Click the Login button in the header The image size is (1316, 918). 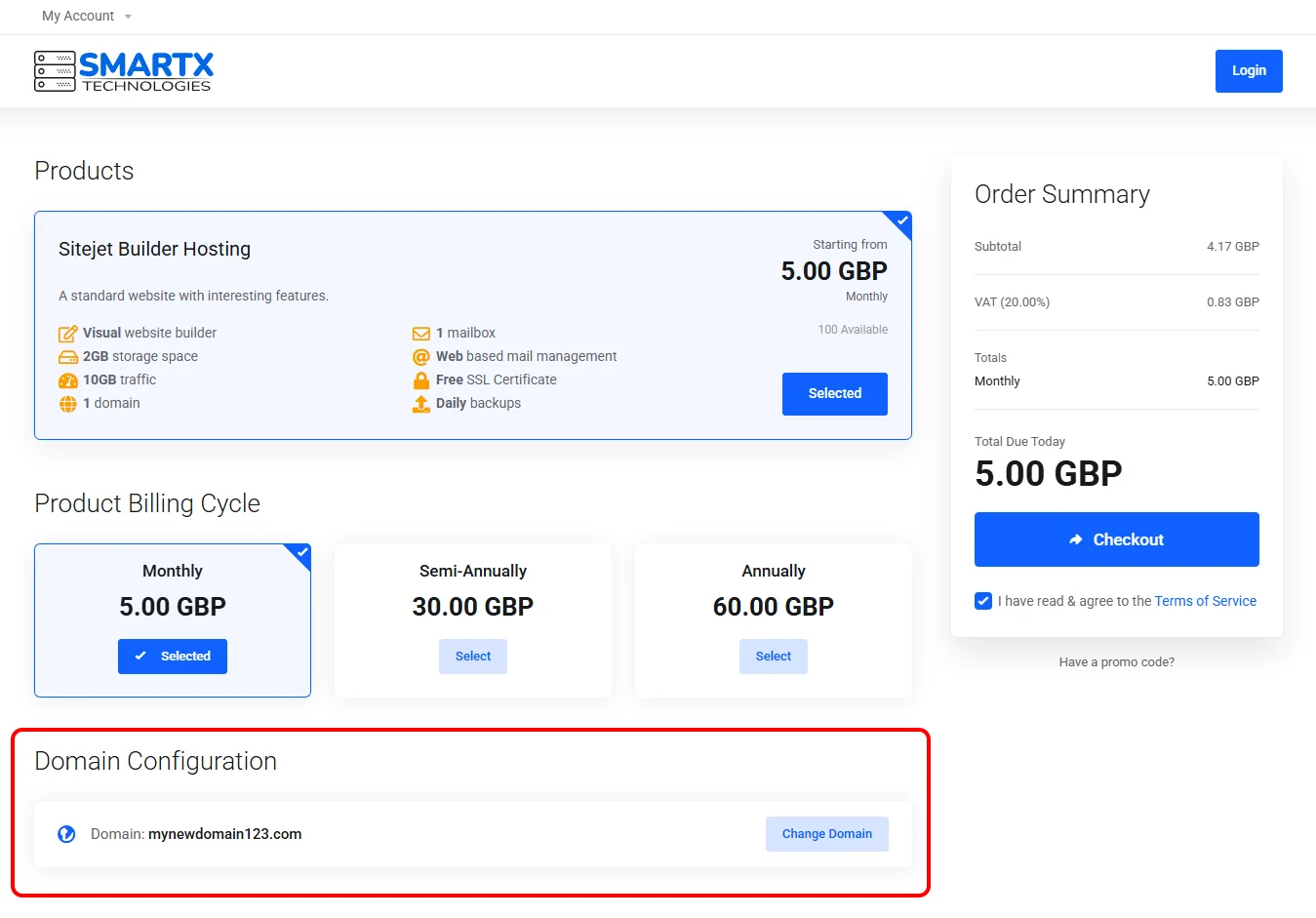(x=1248, y=71)
